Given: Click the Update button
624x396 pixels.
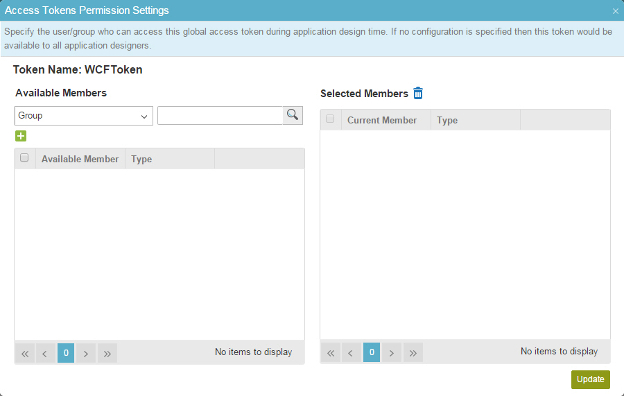Looking at the screenshot, I should click(590, 379).
